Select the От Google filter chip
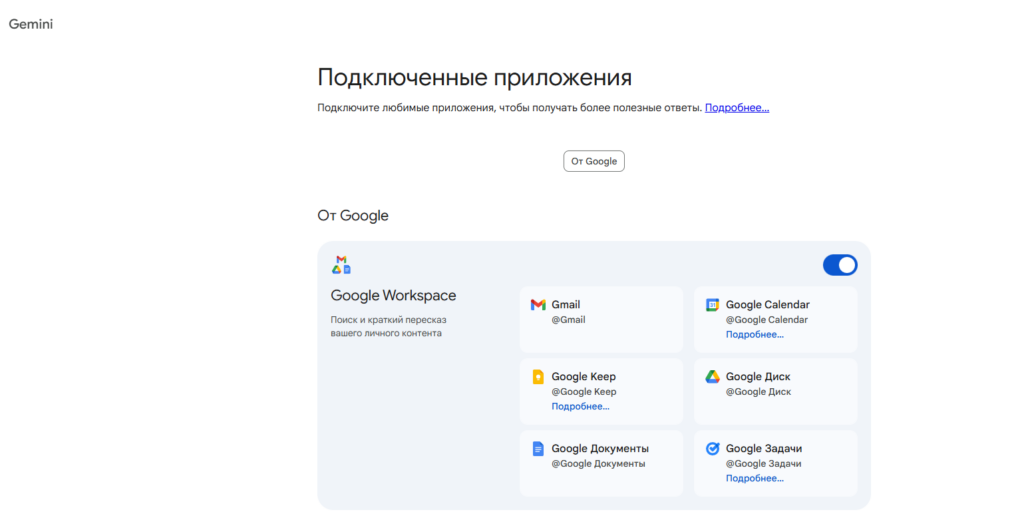The image size is (1024, 530). tap(594, 161)
